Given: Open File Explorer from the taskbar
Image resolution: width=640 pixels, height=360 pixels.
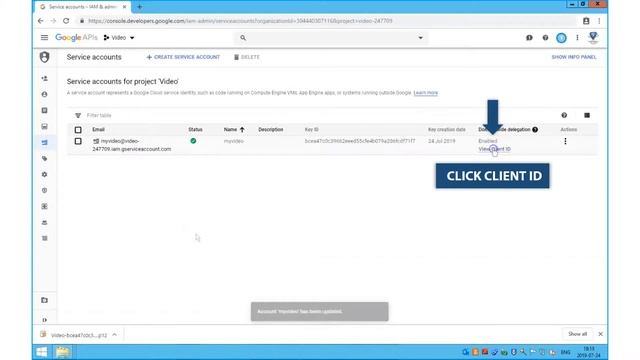Looking at the screenshot, I should [x=62, y=352].
